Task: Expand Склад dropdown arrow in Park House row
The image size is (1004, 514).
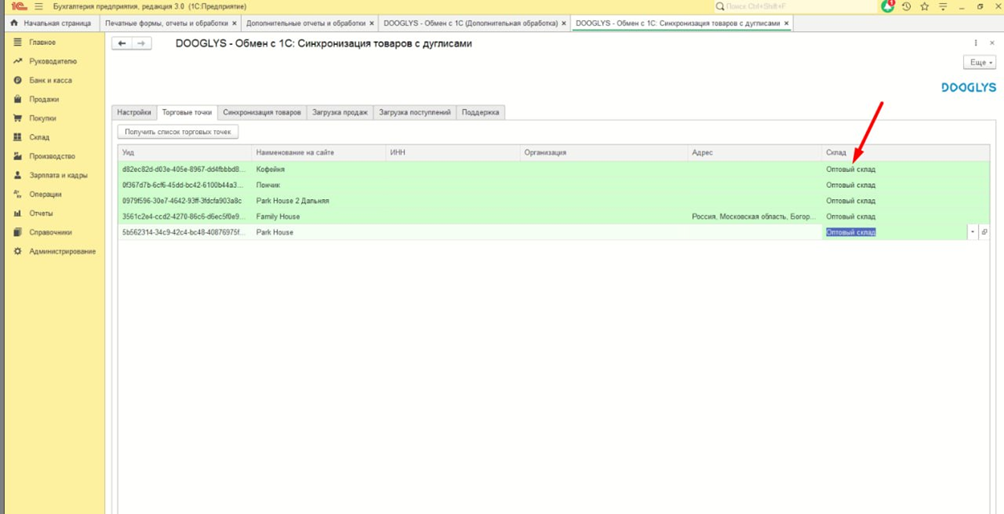Action: (x=973, y=232)
